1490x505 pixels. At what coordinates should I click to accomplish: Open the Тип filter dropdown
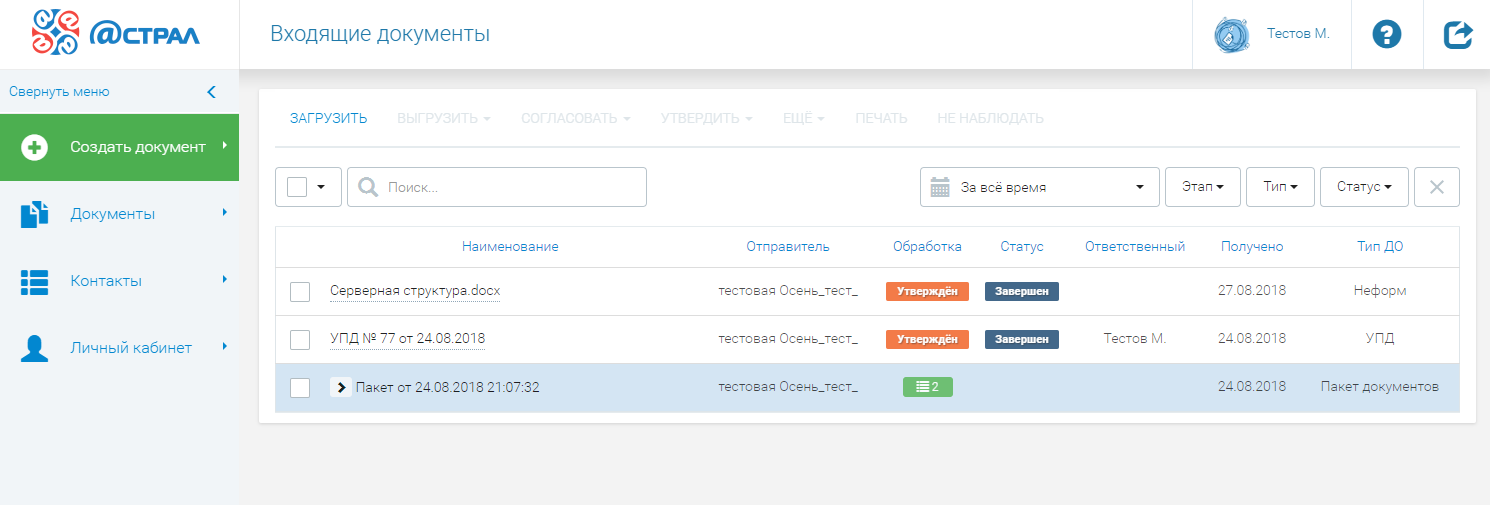(1280, 187)
